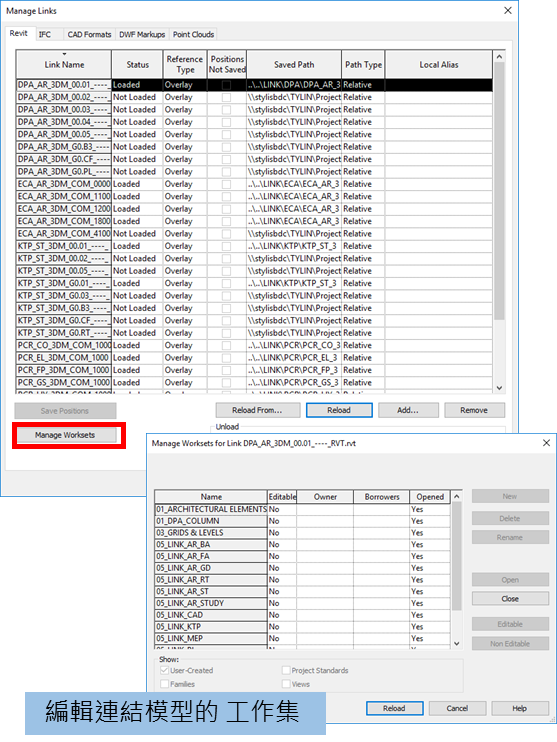
Task: Toggle Positions Not Saved for DPA_AR_3DM_00.02
Action: tap(227, 97)
